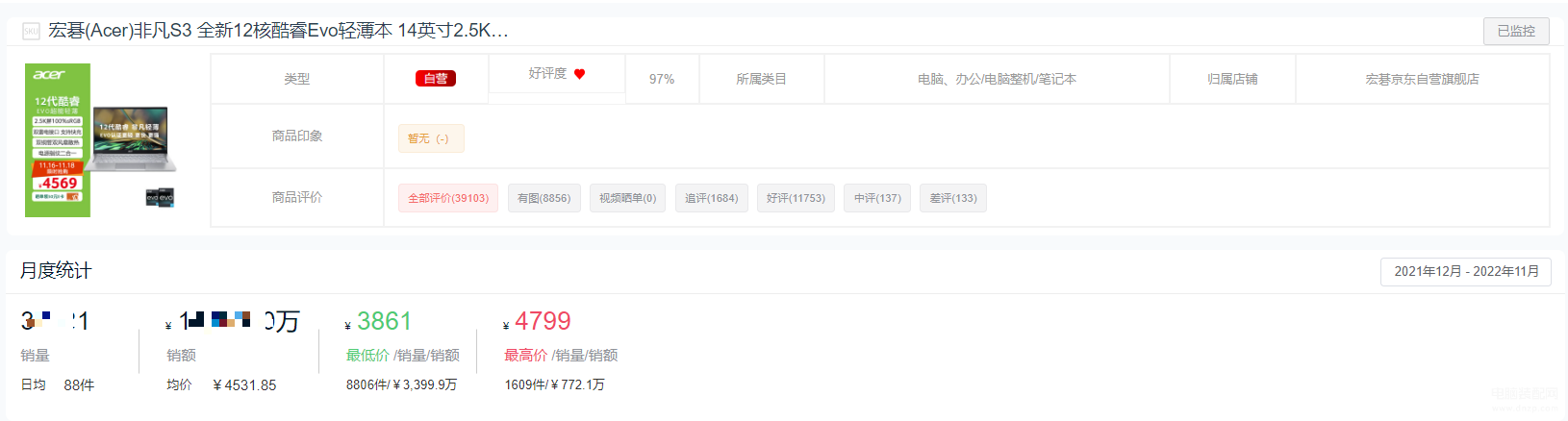Click the lowest price value 3861

[384, 321]
